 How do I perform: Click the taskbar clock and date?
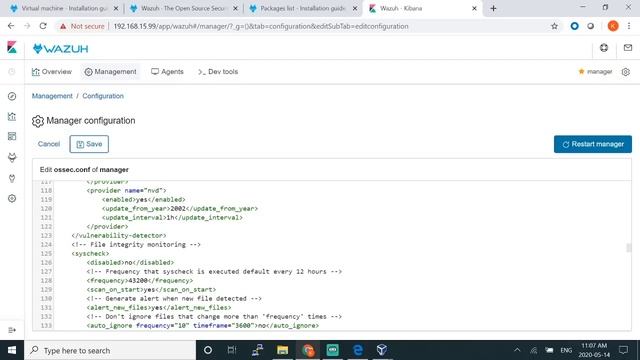[594, 350]
